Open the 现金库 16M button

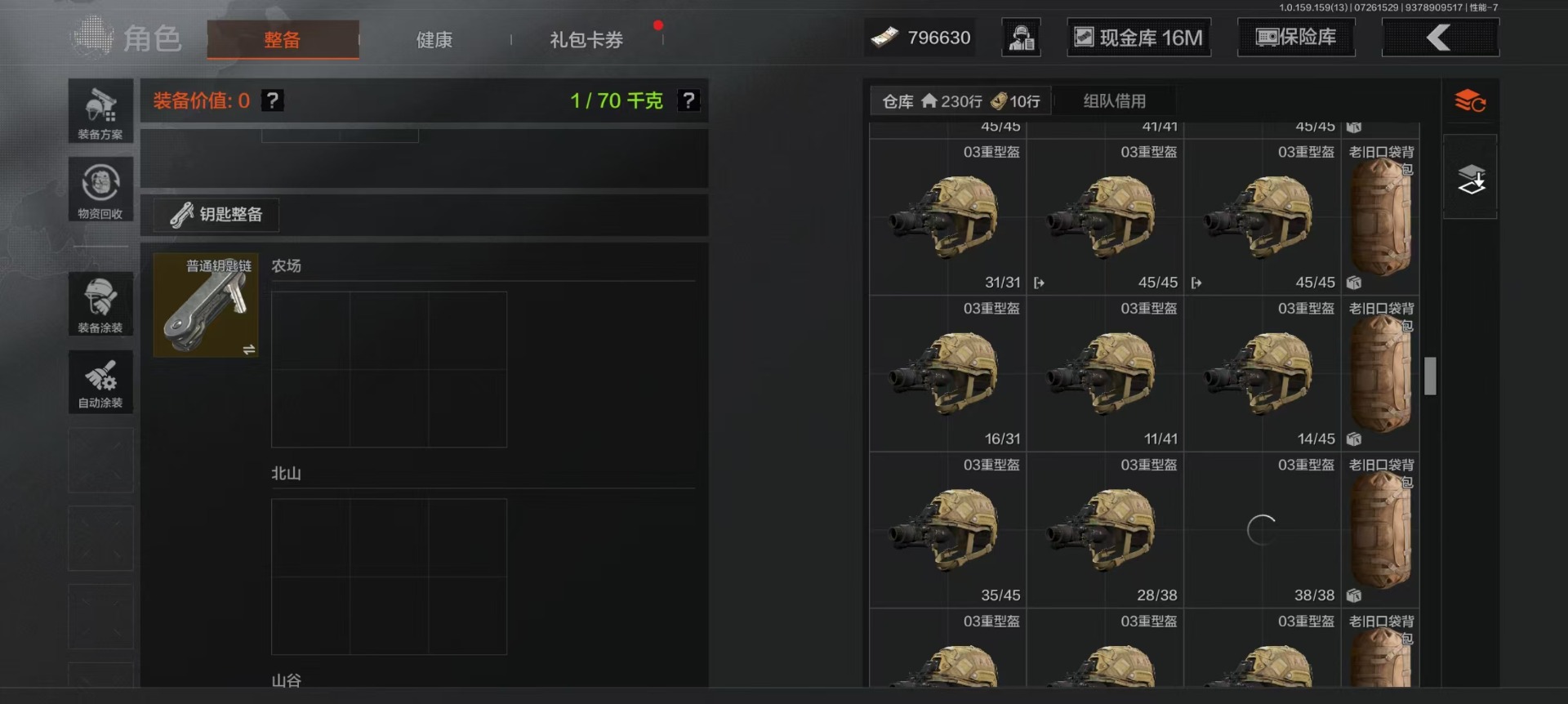point(1138,38)
